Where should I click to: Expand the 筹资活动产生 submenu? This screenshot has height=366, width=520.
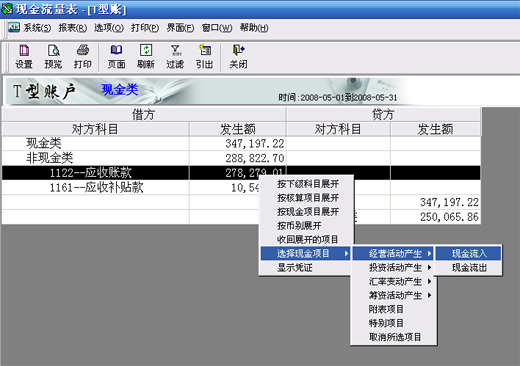pos(394,295)
